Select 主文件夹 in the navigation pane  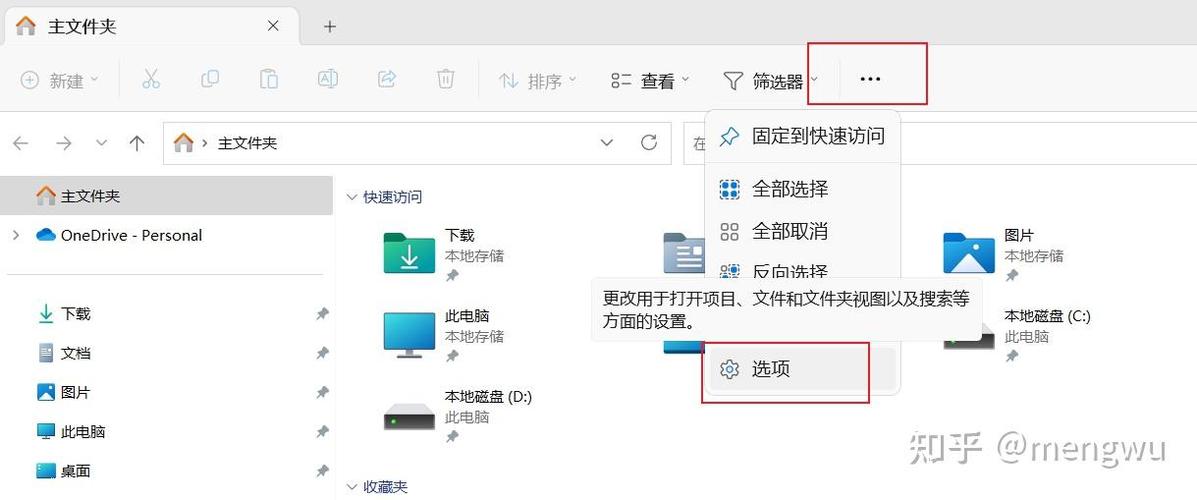click(166, 196)
